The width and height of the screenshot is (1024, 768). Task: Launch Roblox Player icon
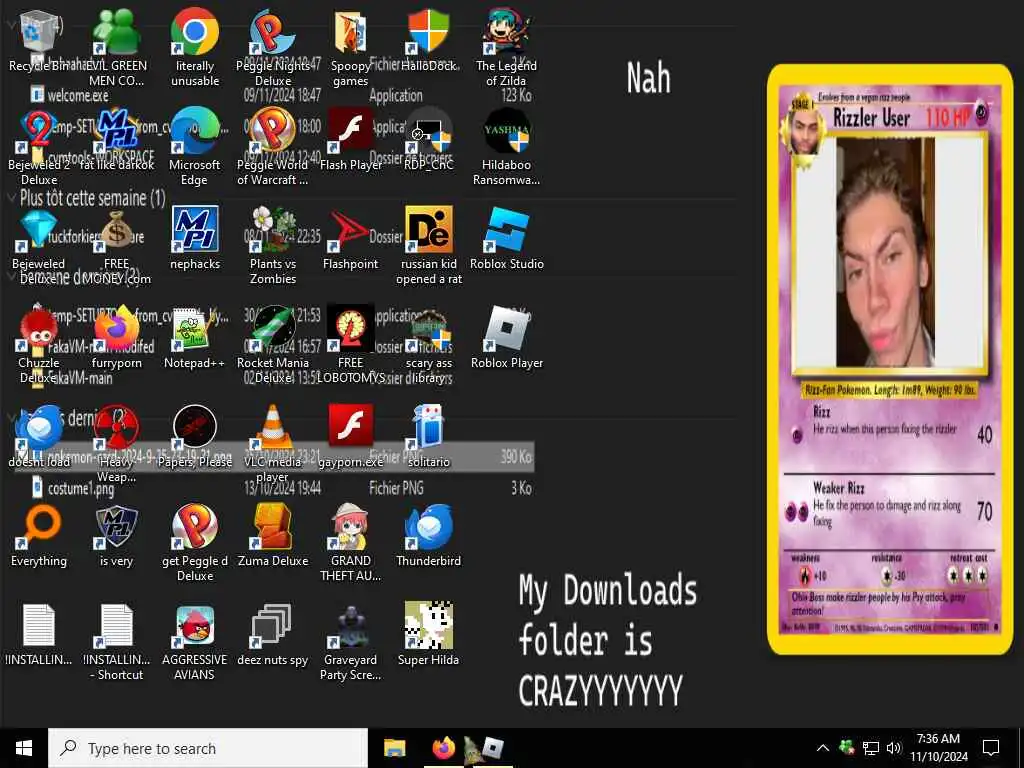[507, 330]
